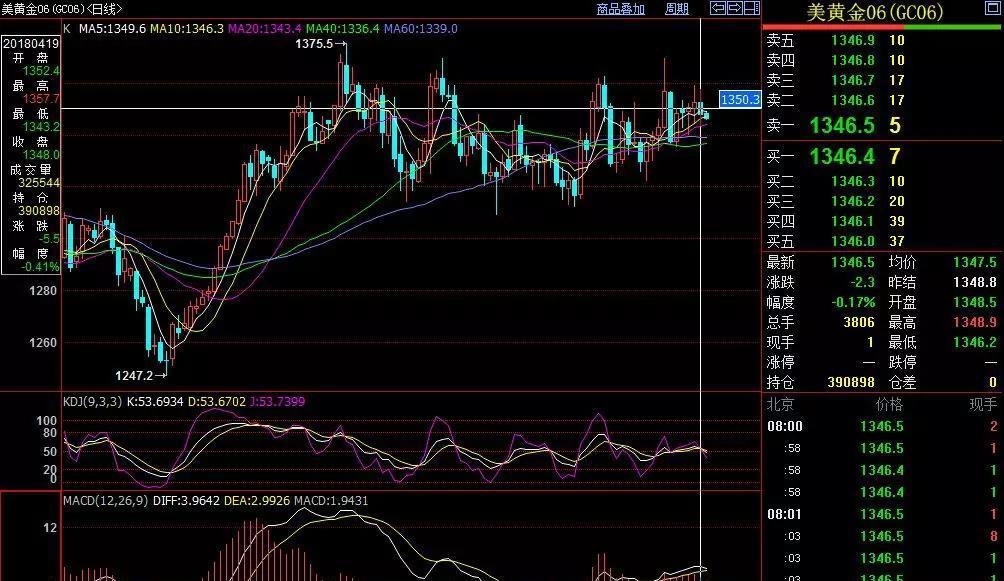1004x581 pixels.
Task: Click the K chart type label
Action: 67,29
